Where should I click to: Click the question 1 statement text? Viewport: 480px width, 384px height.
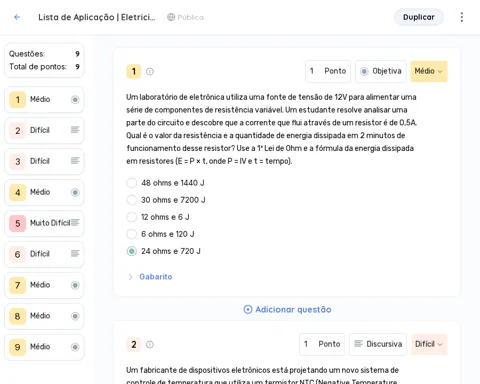(272, 129)
